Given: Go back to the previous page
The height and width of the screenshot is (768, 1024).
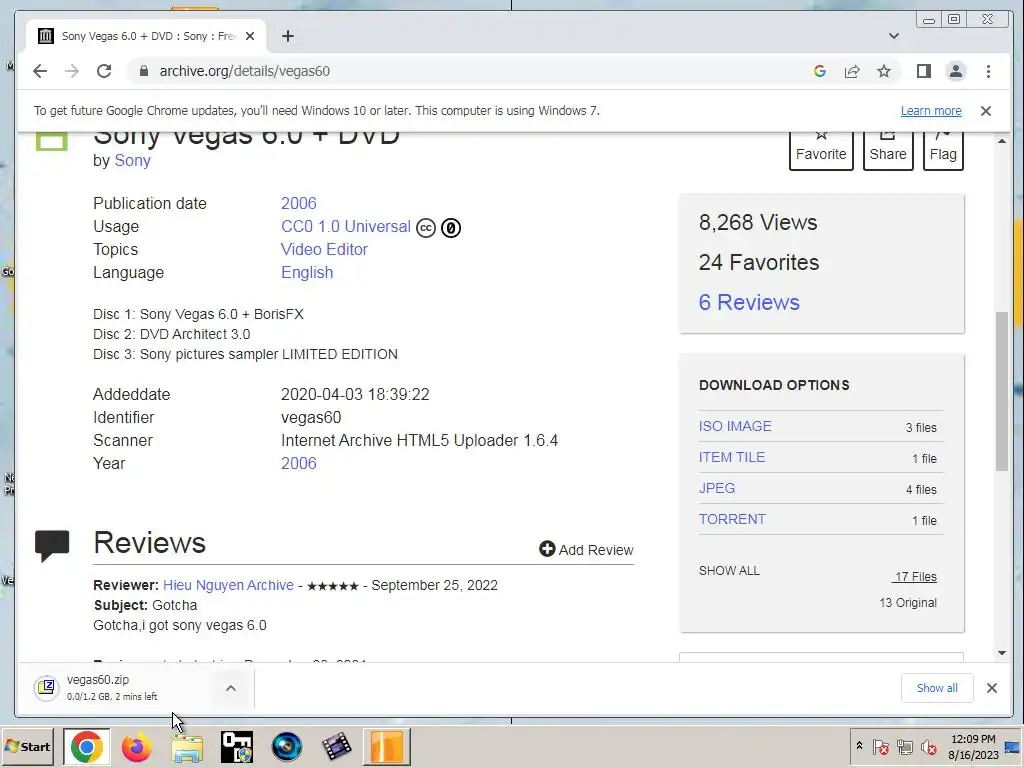Looking at the screenshot, I should pyautogui.click(x=40, y=71).
